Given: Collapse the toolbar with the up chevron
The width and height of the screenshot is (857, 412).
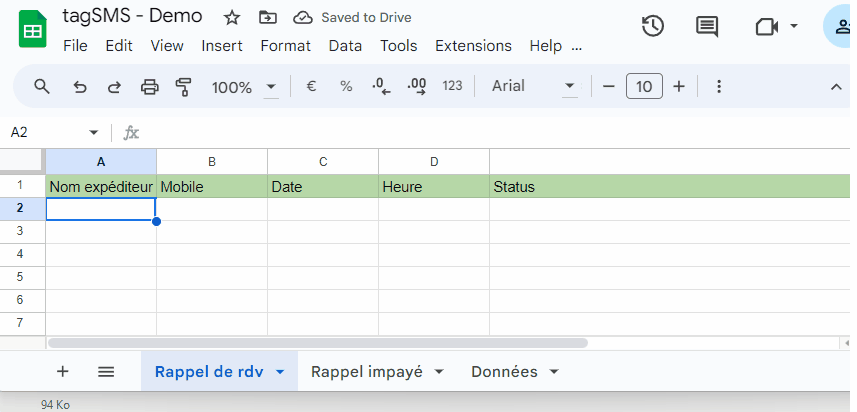Looking at the screenshot, I should click(x=836, y=87).
